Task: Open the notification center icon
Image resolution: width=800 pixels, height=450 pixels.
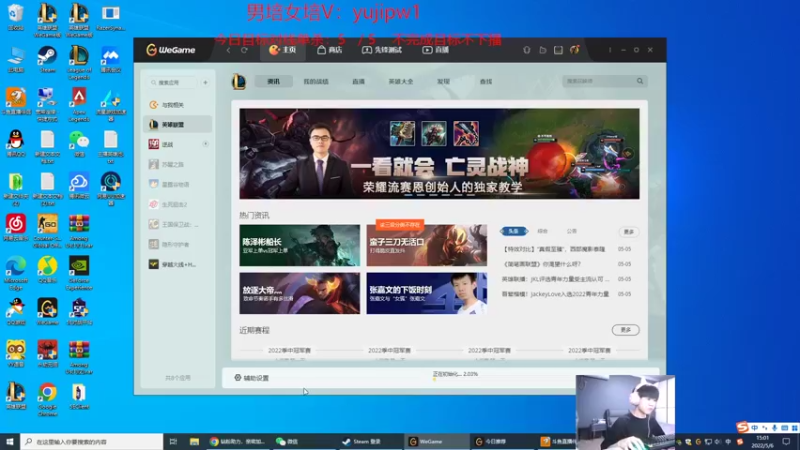Action: pyautogui.click(x=786, y=441)
